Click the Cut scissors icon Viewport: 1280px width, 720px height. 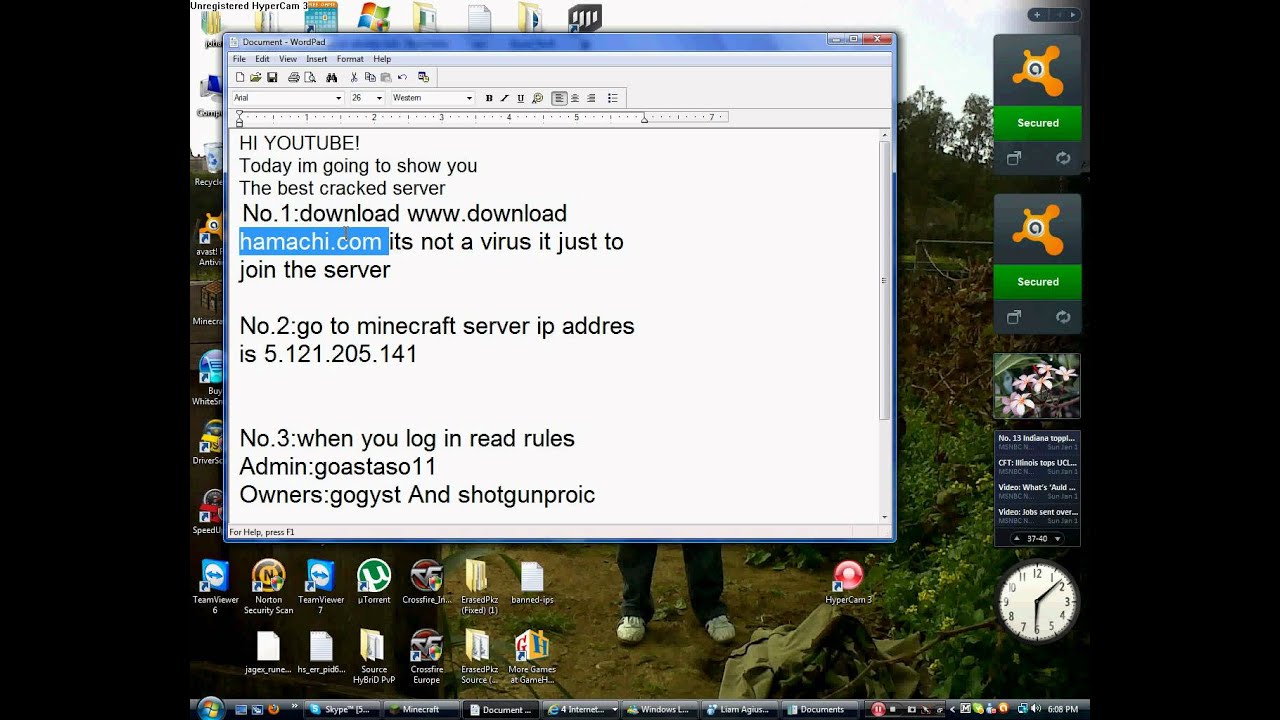coord(354,77)
